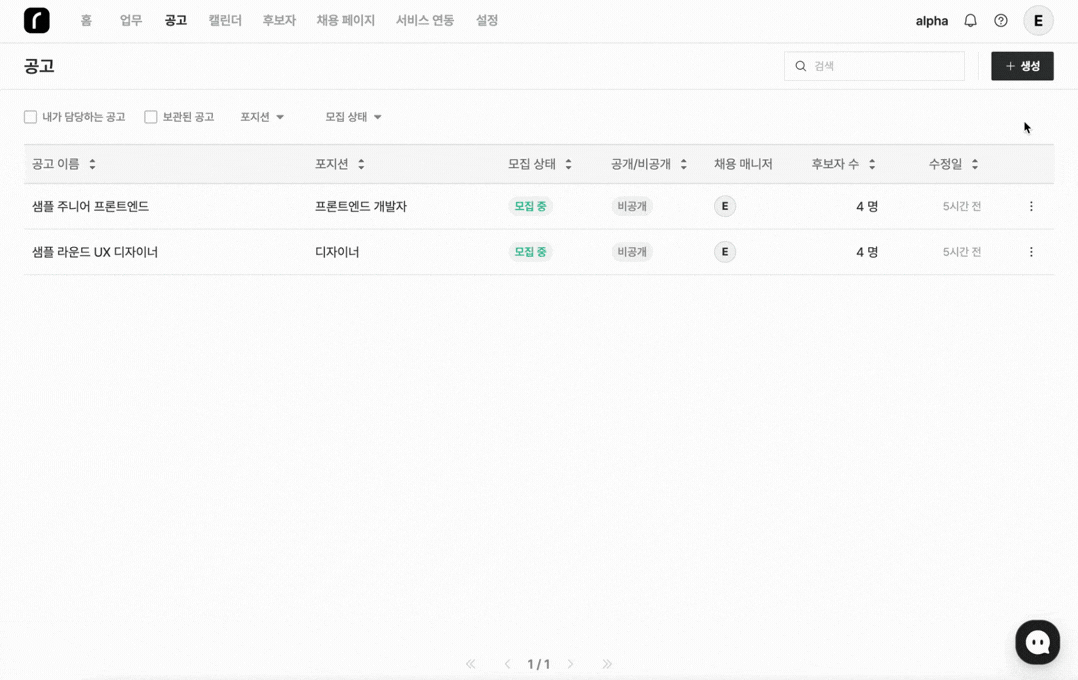Open the user profile avatar E
The height and width of the screenshot is (680, 1078).
coord(1038,21)
